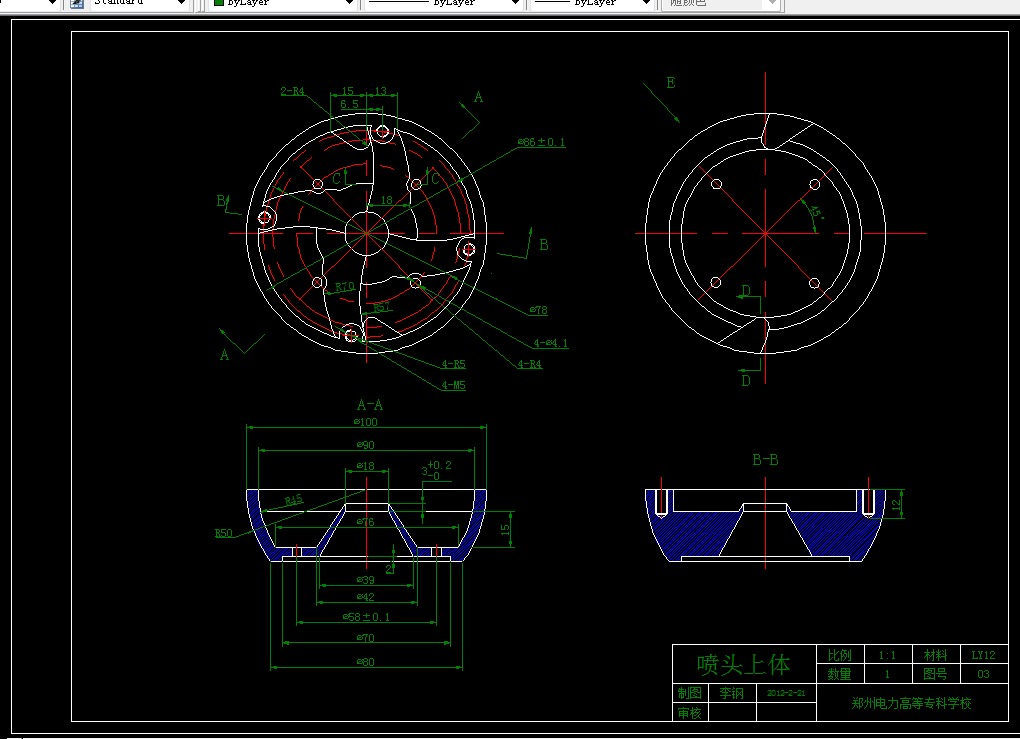Click the 比例 cell in title block
This screenshot has width=1020, height=739.
point(839,655)
